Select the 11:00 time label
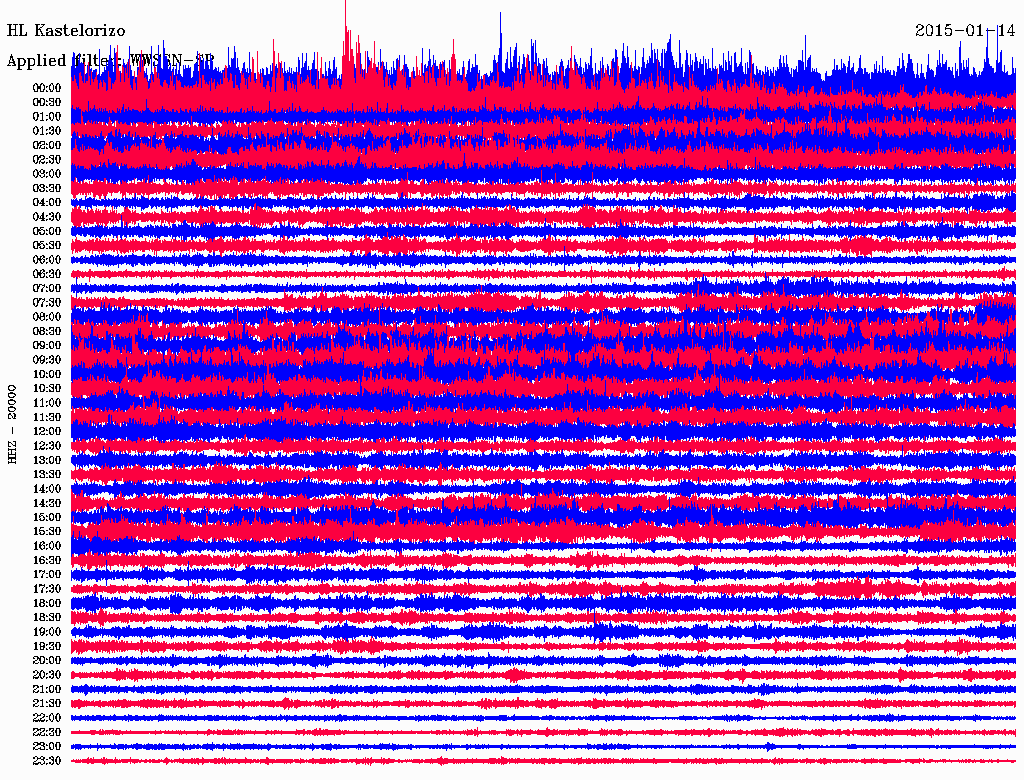Screen dimensions: 1024x780 point(47,404)
